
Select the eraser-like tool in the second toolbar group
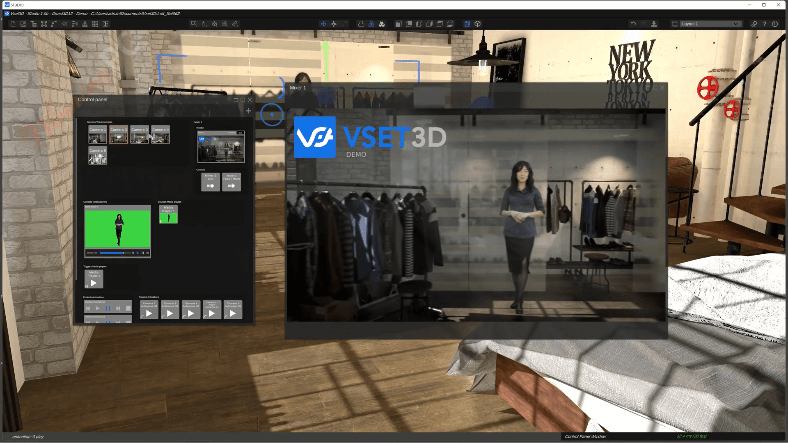pyautogui.click(x=235, y=24)
